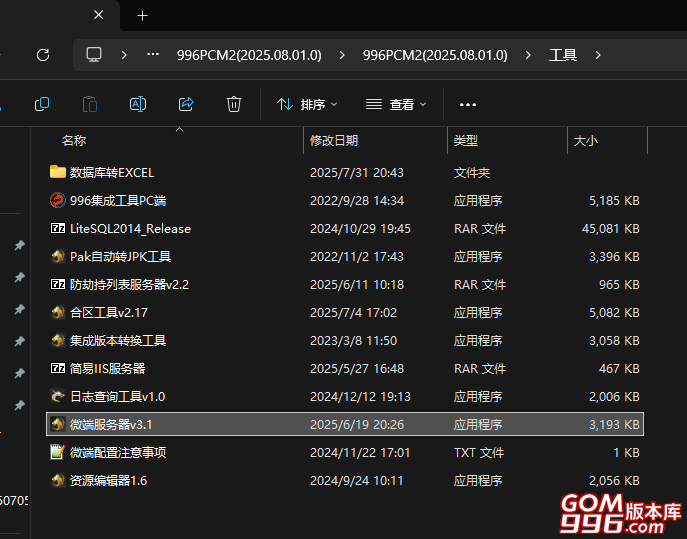Select the 微端配置注意事项 text file icon
Viewport: 687px width, 539px height.
point(57,452)
